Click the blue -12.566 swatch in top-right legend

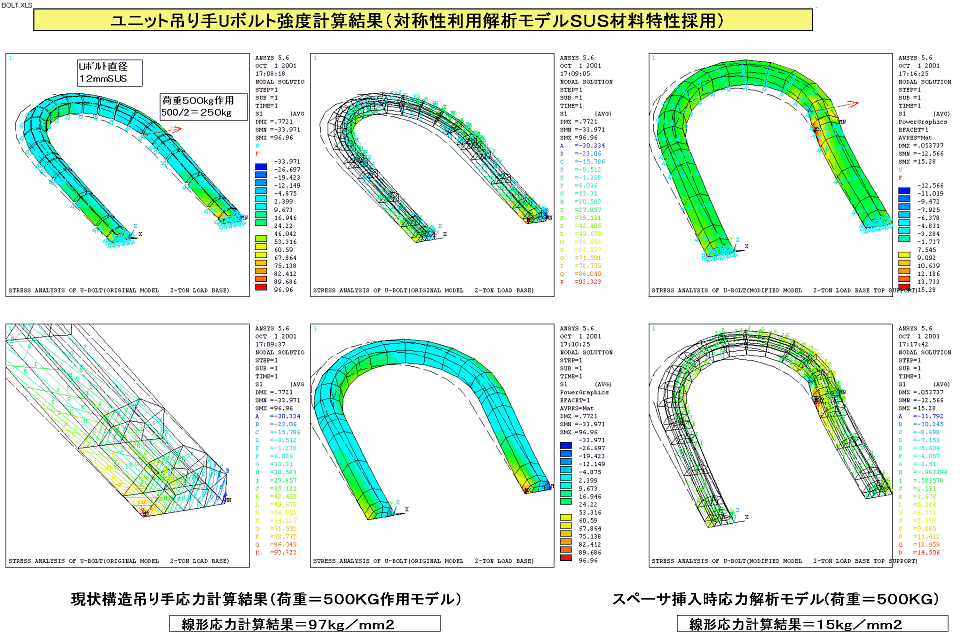tap(904, 187)
